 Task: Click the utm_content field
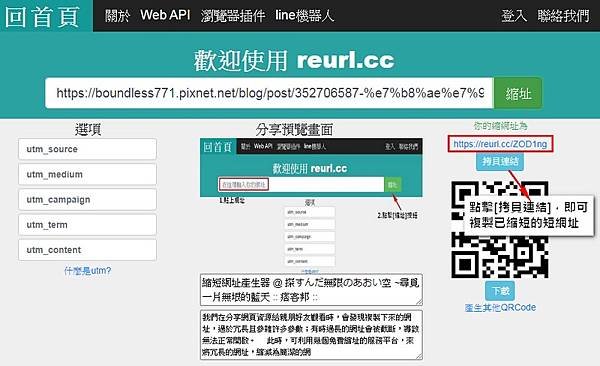pos(87,250)
